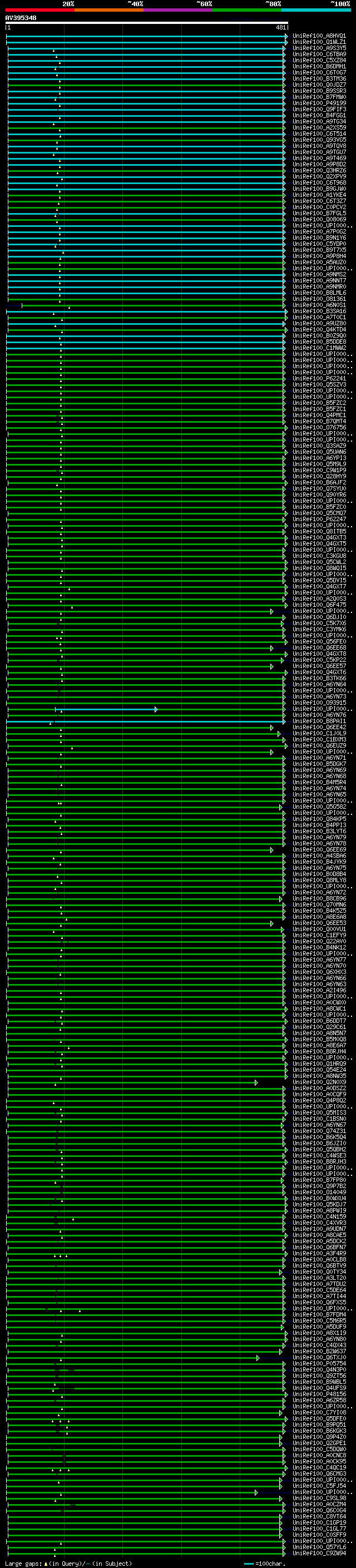Viewport: 356px width, 1568px height.
Task: Open the query sequence AV395348 label
Action: [x=21, y=18]
